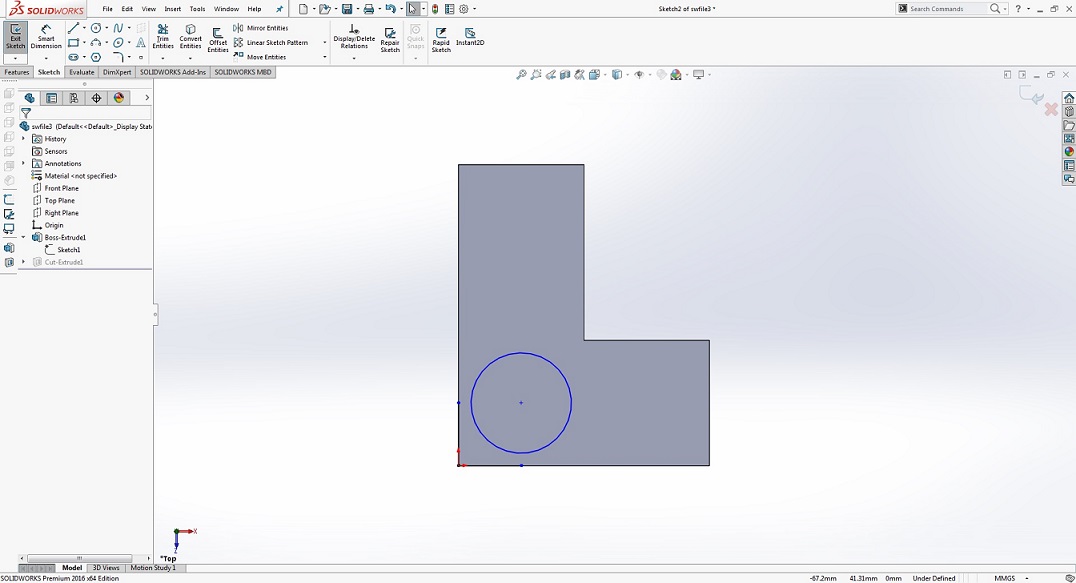Viewport: 1076px width, 583px height.
Task: Select the Ellipse sketch tool
Action: (x=118, y=43)
